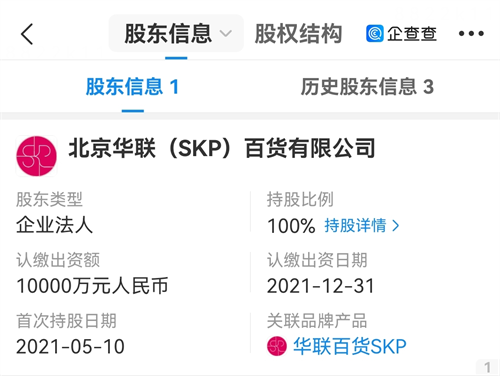Screen dimensions: 500x376
Task: Click the 企业法人 shareholder type value
Action: click(54, 225)
